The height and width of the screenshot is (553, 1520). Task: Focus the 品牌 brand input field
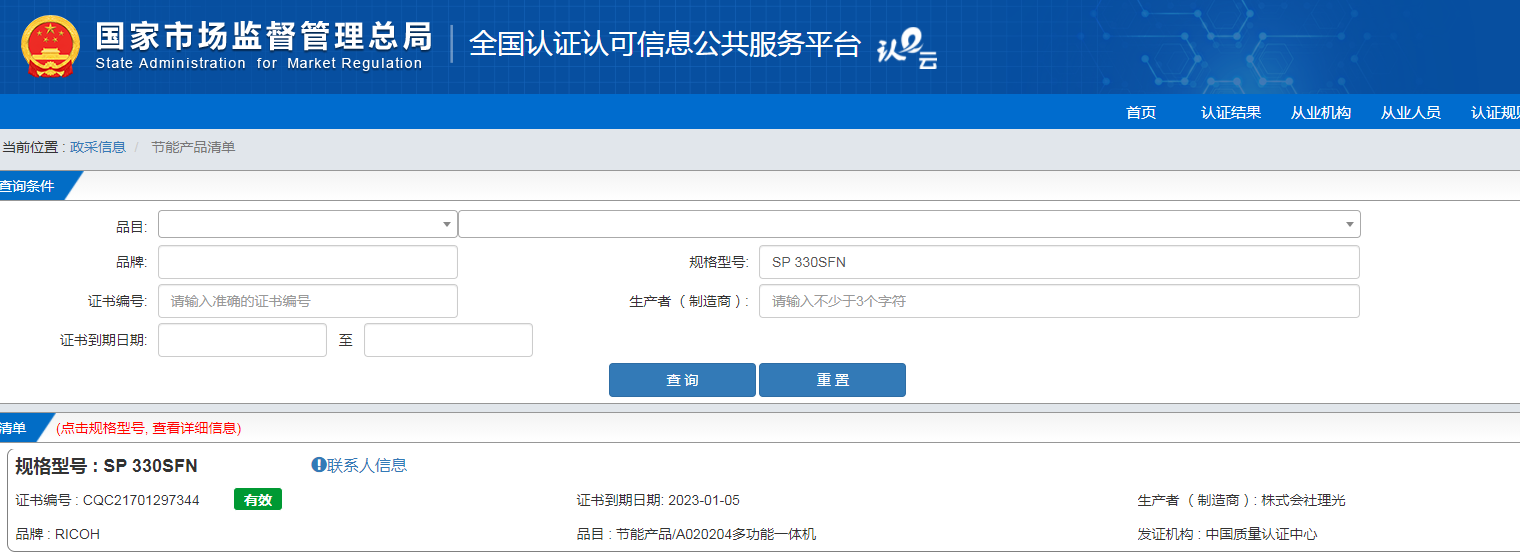point(307,262)
